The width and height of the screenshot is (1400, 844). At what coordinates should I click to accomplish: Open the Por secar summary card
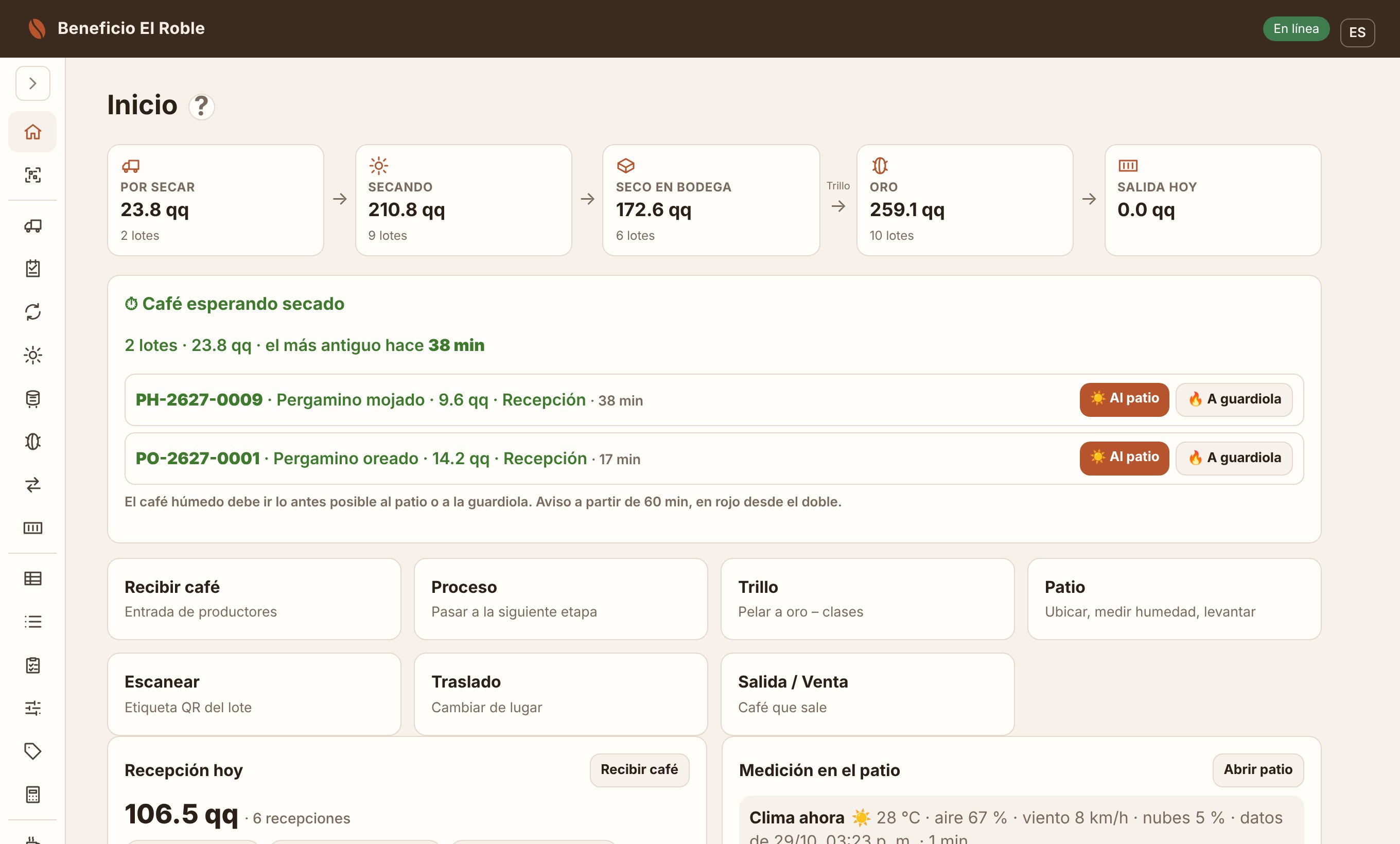tap(215, 200)
